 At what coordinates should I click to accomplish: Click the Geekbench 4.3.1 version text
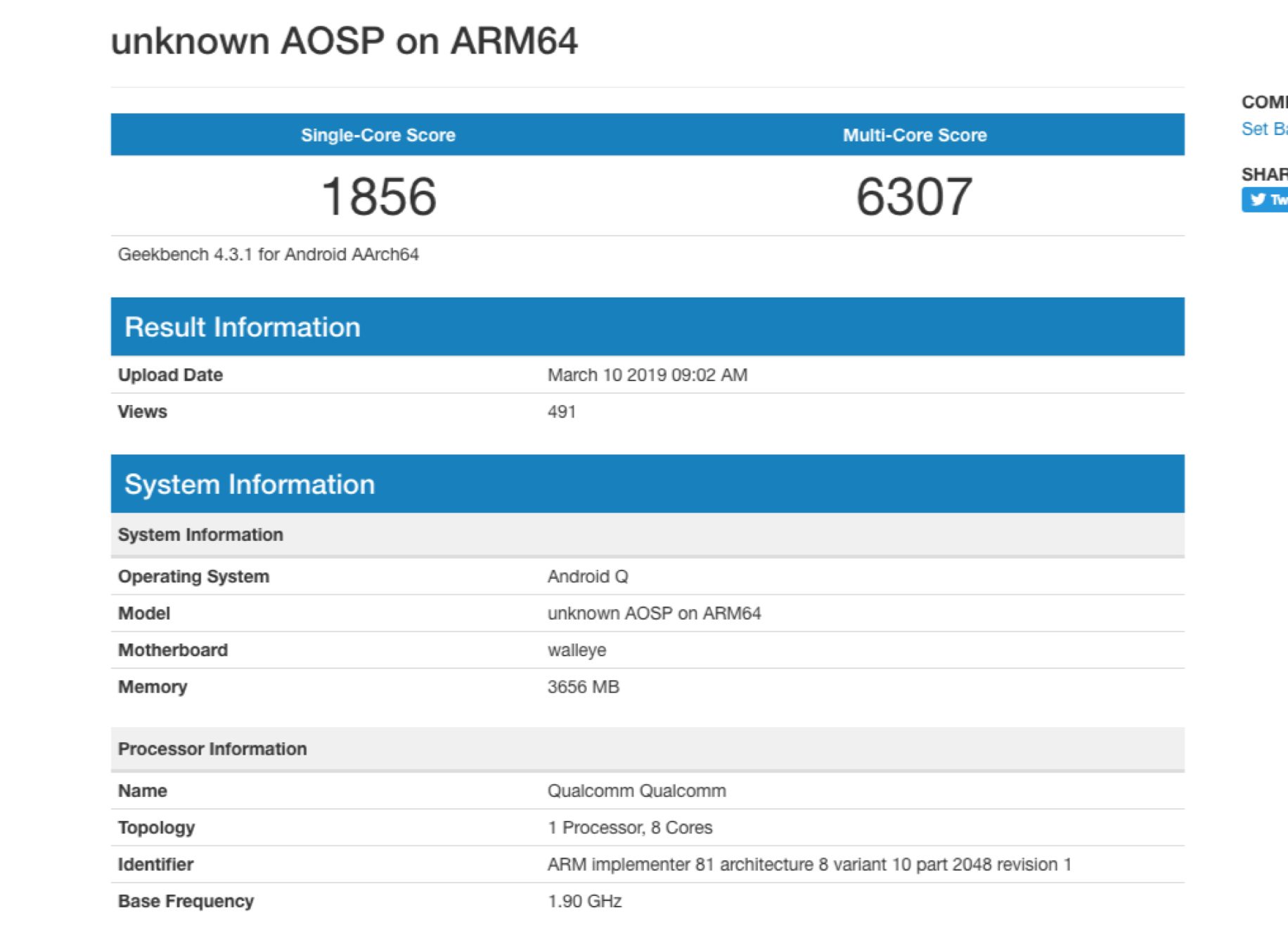(x=268, y=255)
